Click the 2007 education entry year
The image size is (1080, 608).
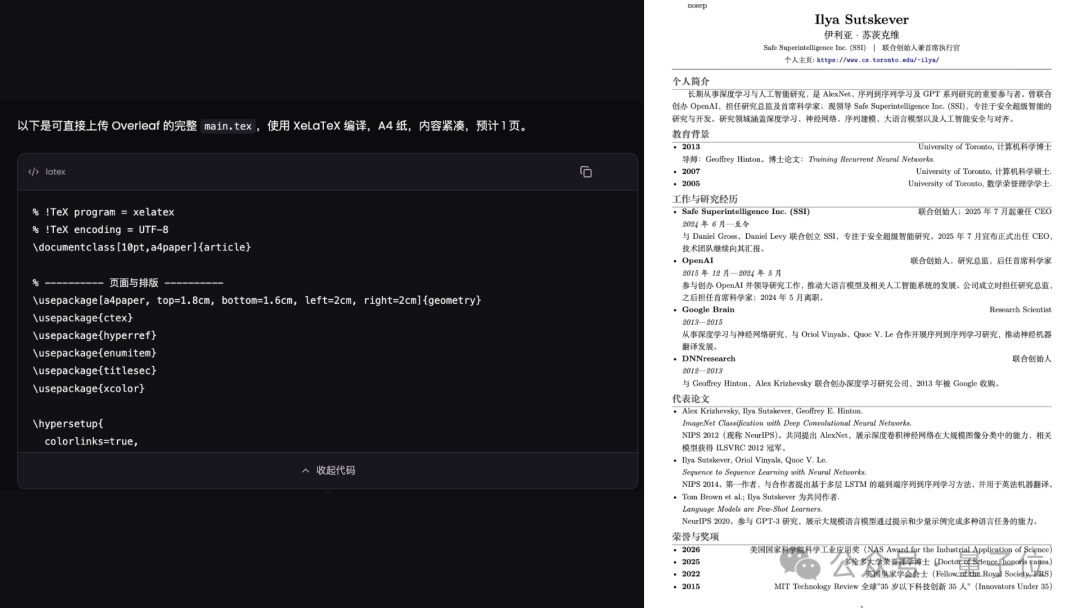pos(691,171)
